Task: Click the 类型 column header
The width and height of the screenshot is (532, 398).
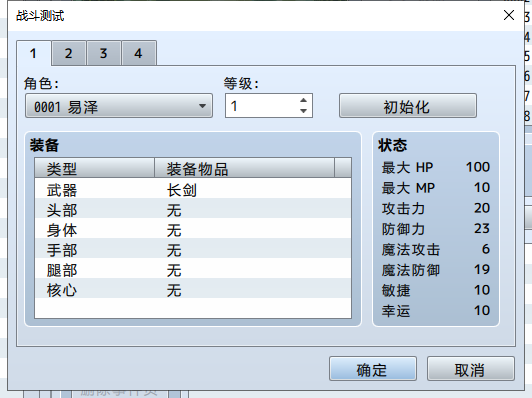Action: 95,168
